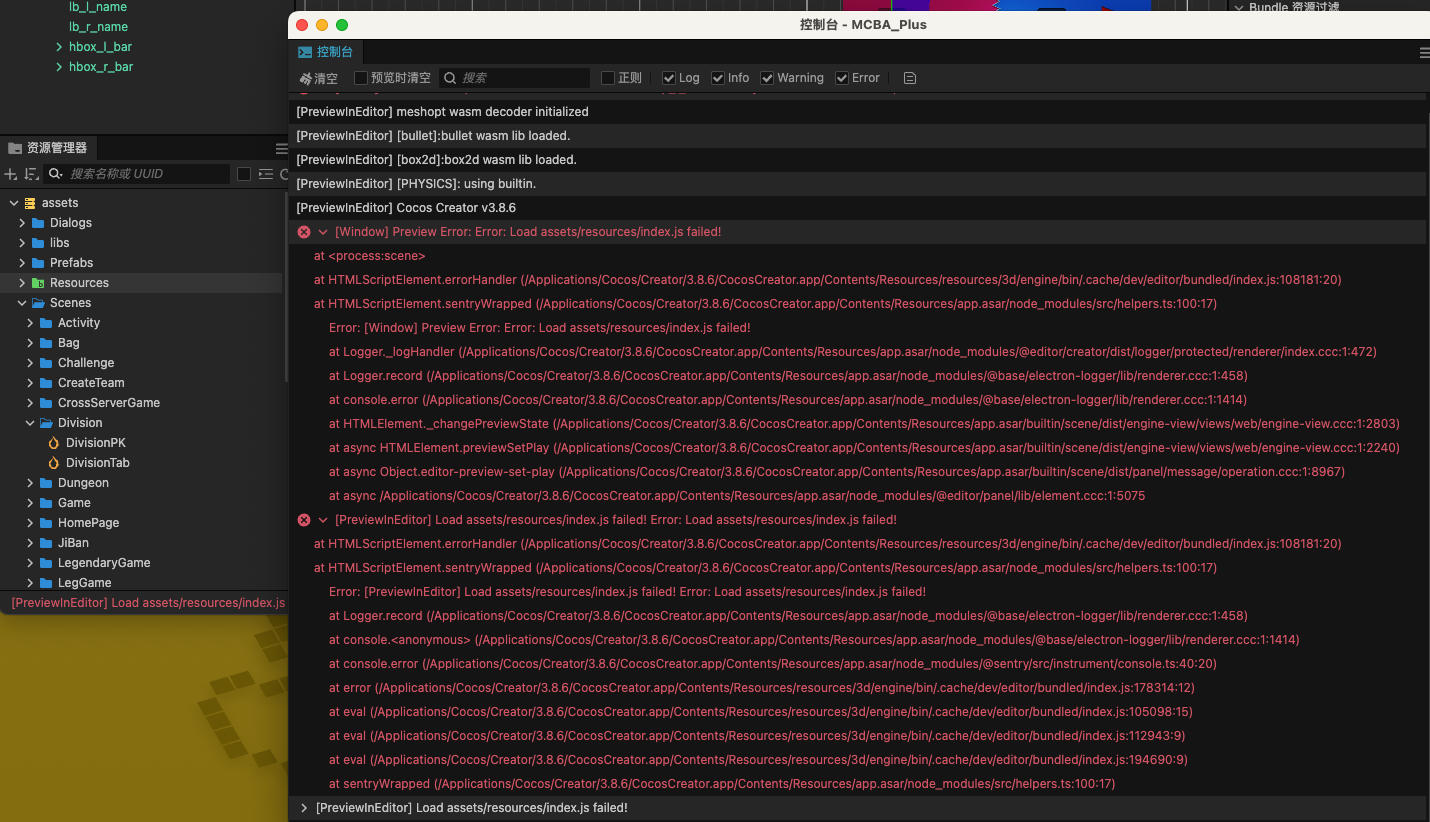Viewport: 1430px width, 822px height.
Task: Click the Prefabs folder icon
Action: 38,263
